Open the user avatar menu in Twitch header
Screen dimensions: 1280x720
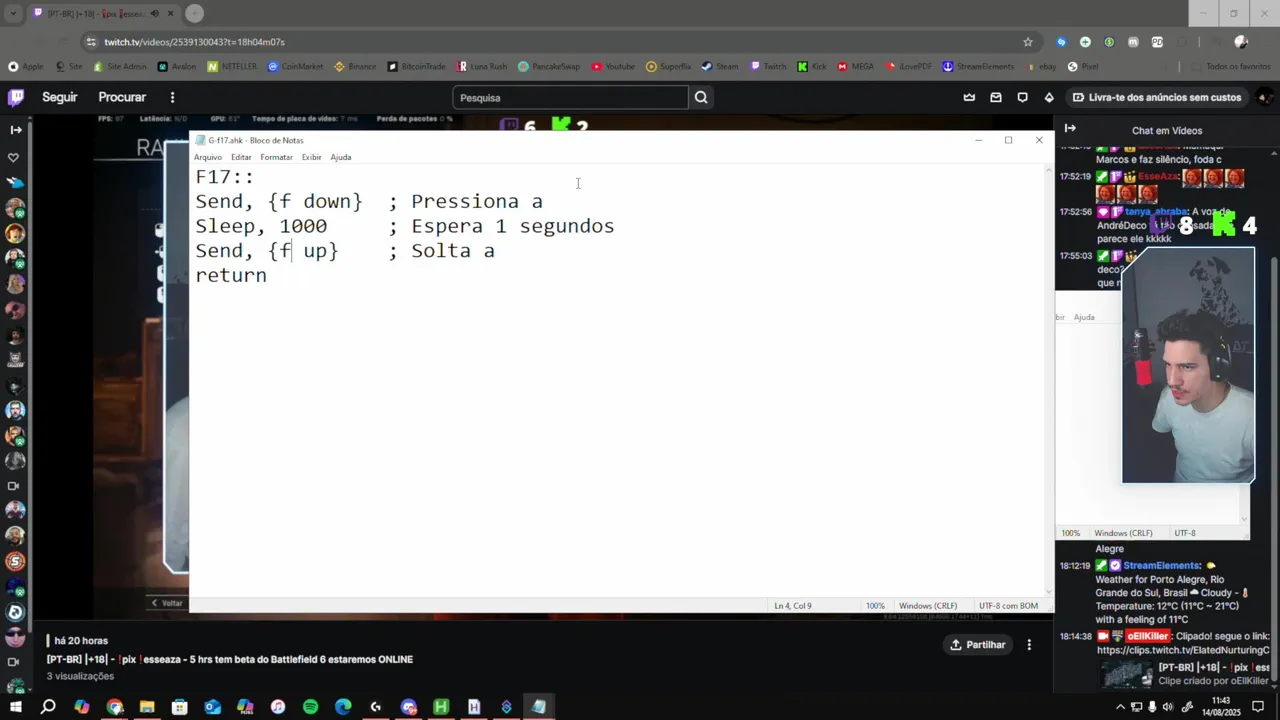[1265, 97]
